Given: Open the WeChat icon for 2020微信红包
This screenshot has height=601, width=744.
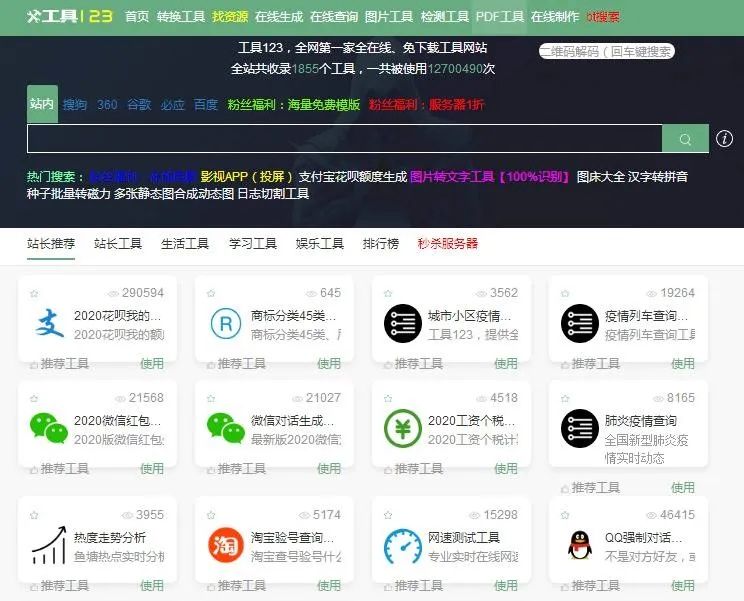Looking at the screenshot, I should [x=49, y=428].
